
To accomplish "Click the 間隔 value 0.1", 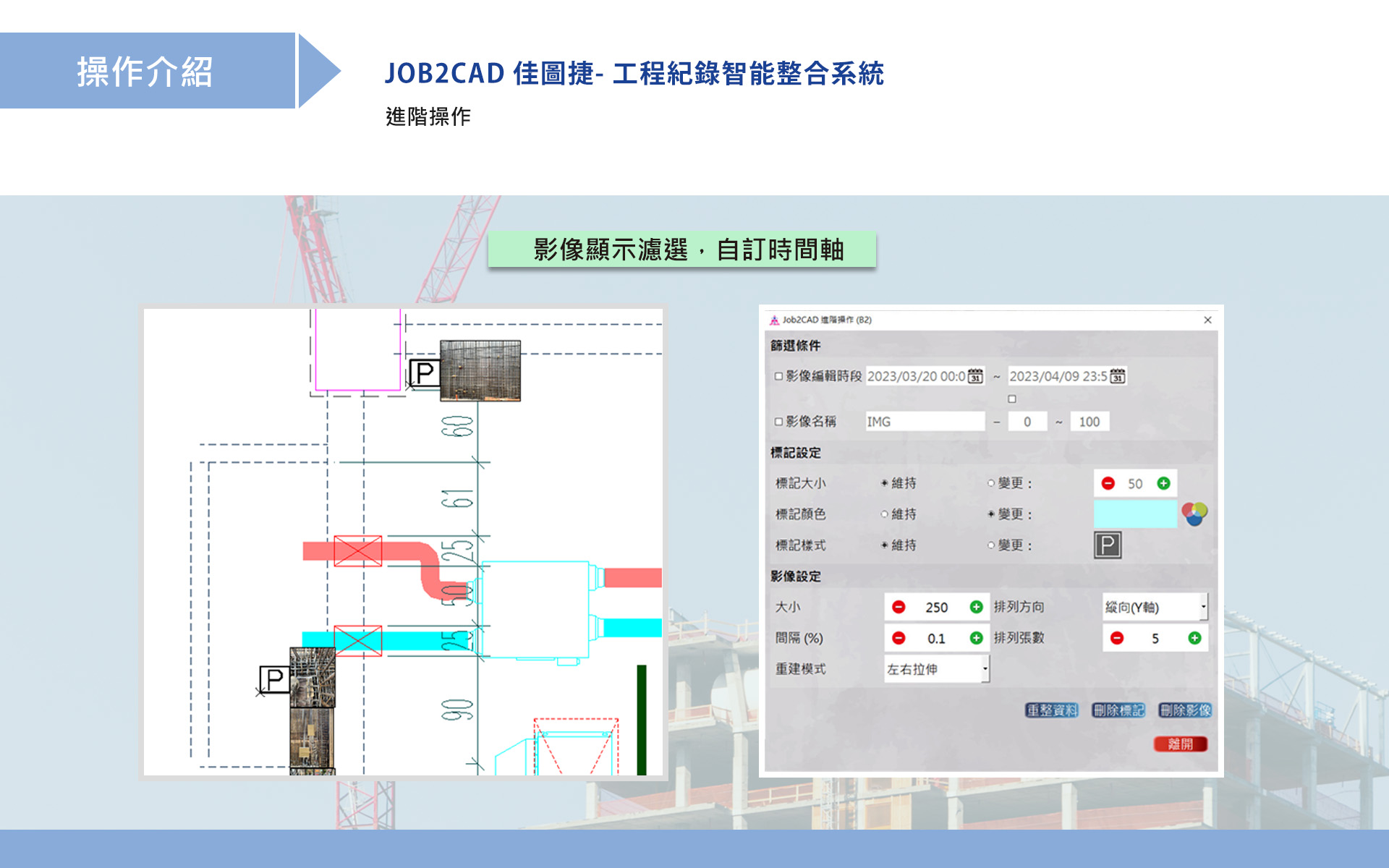I will click(x=937, y=638).
